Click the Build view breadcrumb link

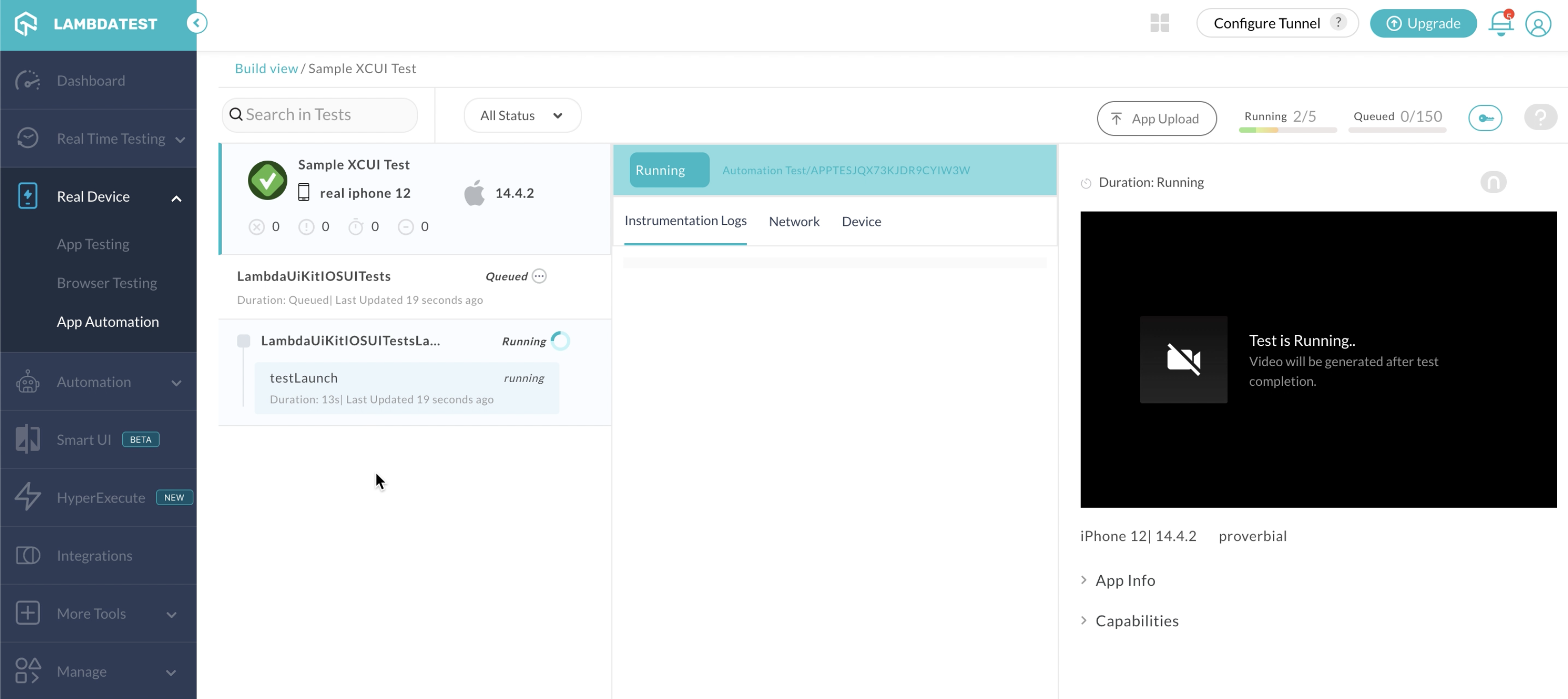(x=265, y=68)
